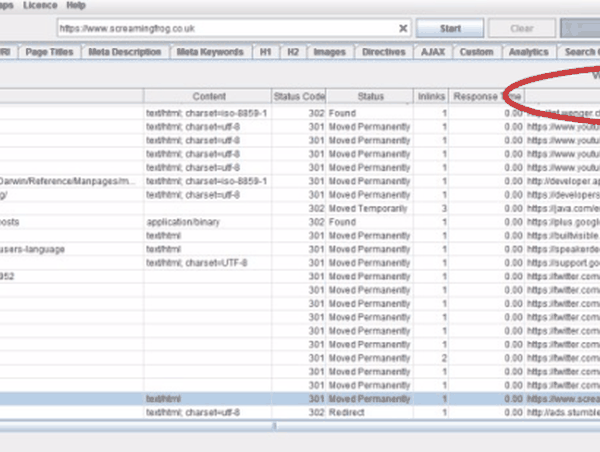Open the Help menu
Screen dimensions: 600x452
(x=76, y=5)
